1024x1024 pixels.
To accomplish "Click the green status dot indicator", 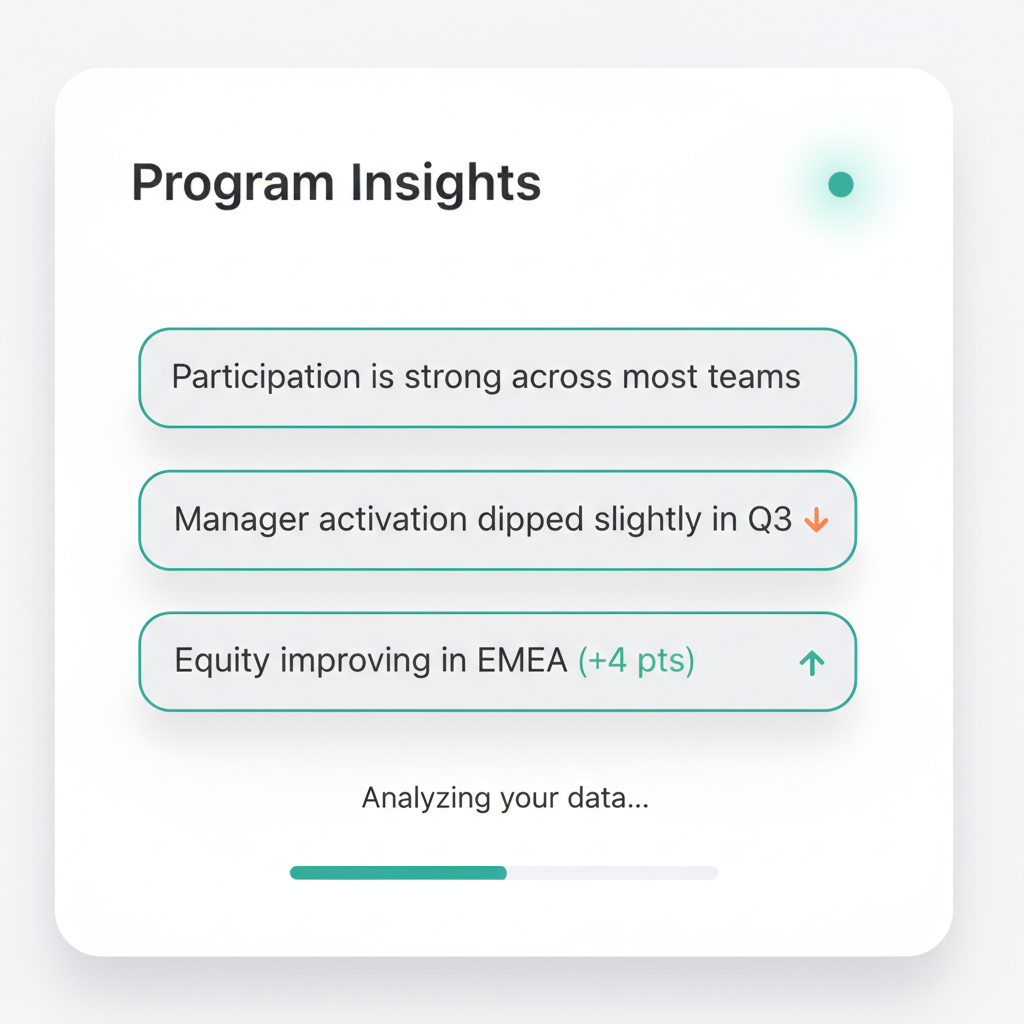I will [841, 184].
